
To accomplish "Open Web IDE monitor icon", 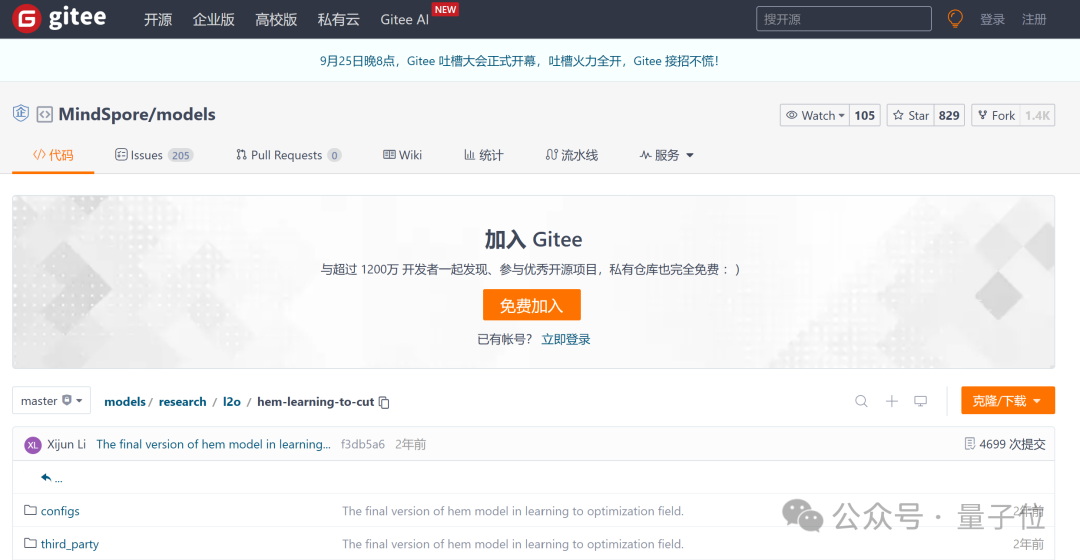I will click(x=920, y=401).
